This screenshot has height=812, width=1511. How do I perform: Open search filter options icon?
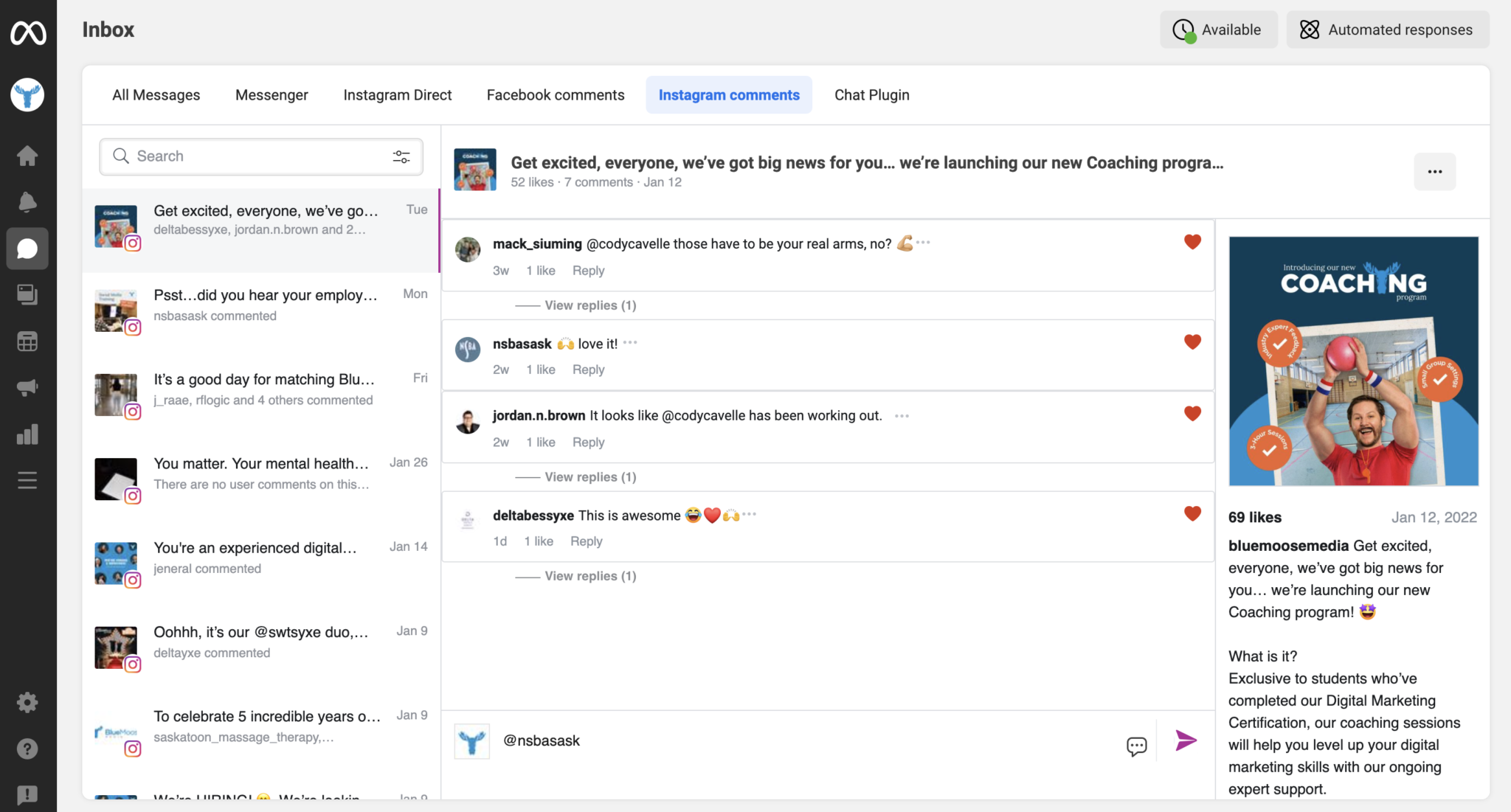coord(401,156)
